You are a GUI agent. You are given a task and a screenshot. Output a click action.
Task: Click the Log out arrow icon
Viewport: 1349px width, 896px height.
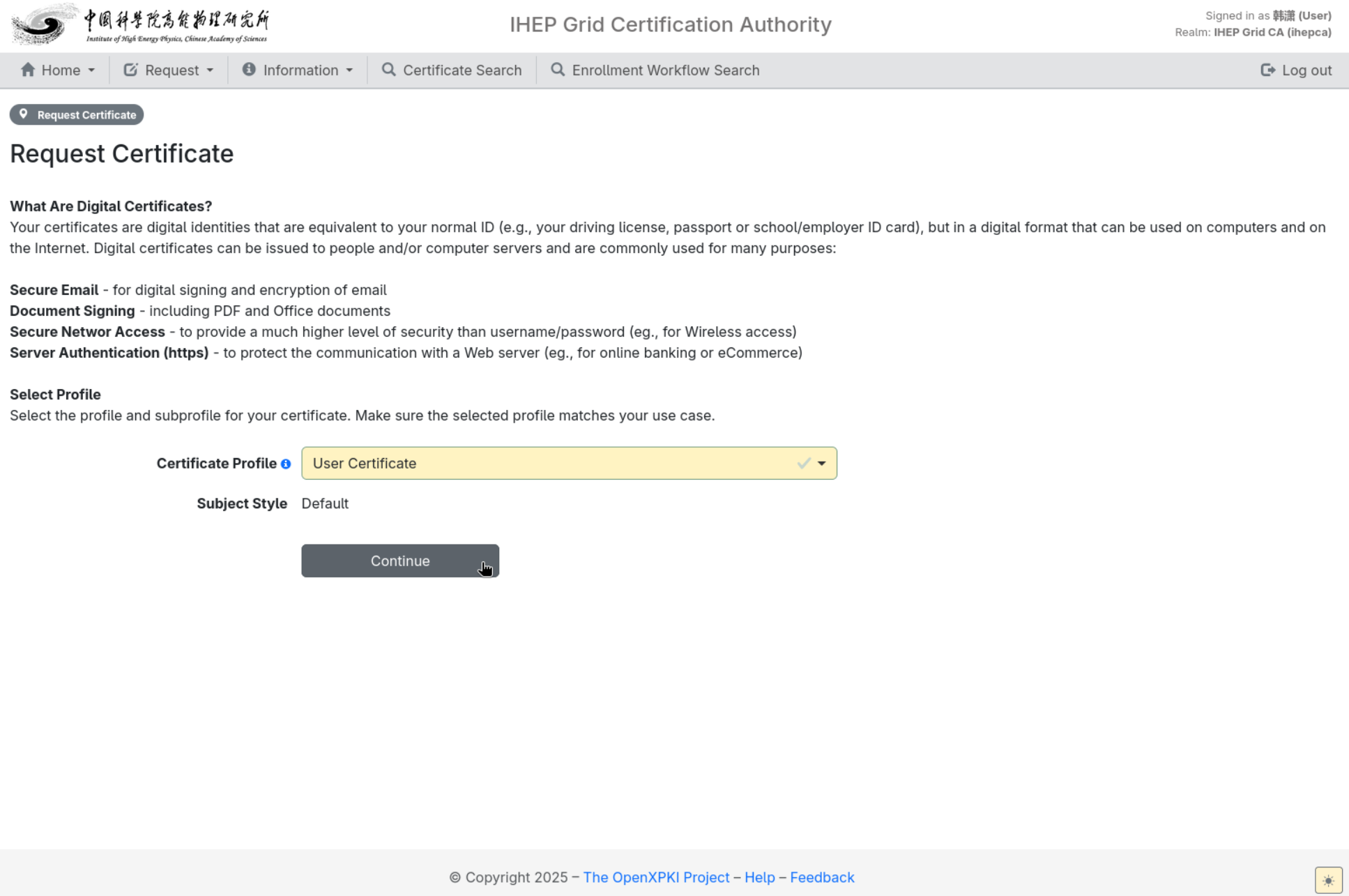click(1267, 70)
